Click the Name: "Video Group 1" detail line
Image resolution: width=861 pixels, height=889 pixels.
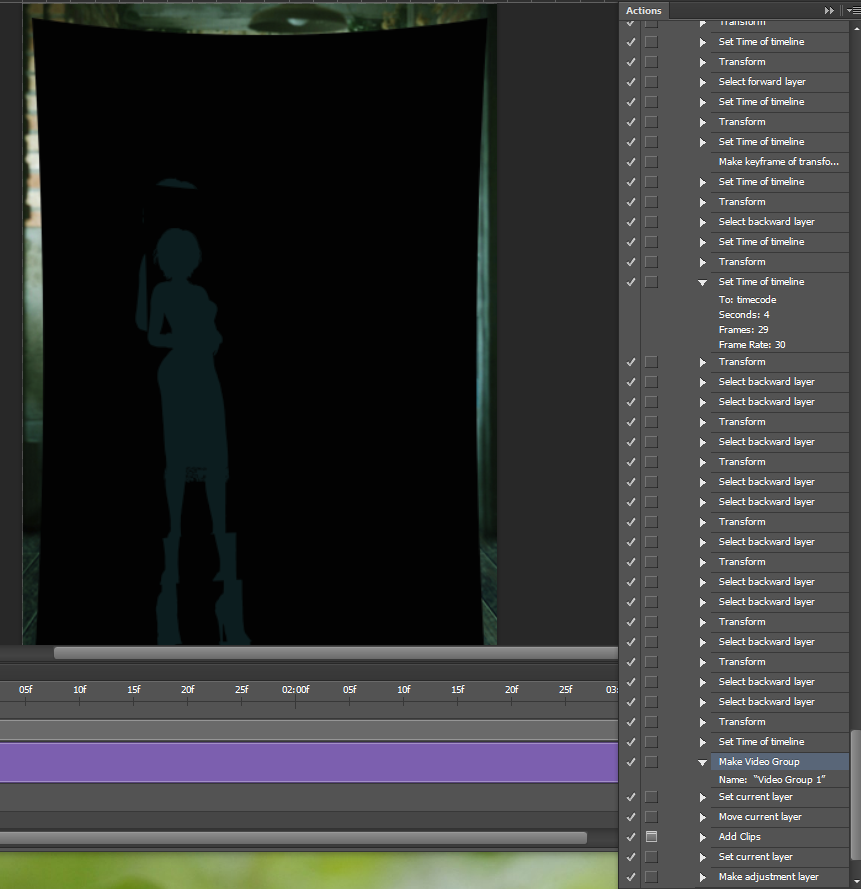click(771, 780)
